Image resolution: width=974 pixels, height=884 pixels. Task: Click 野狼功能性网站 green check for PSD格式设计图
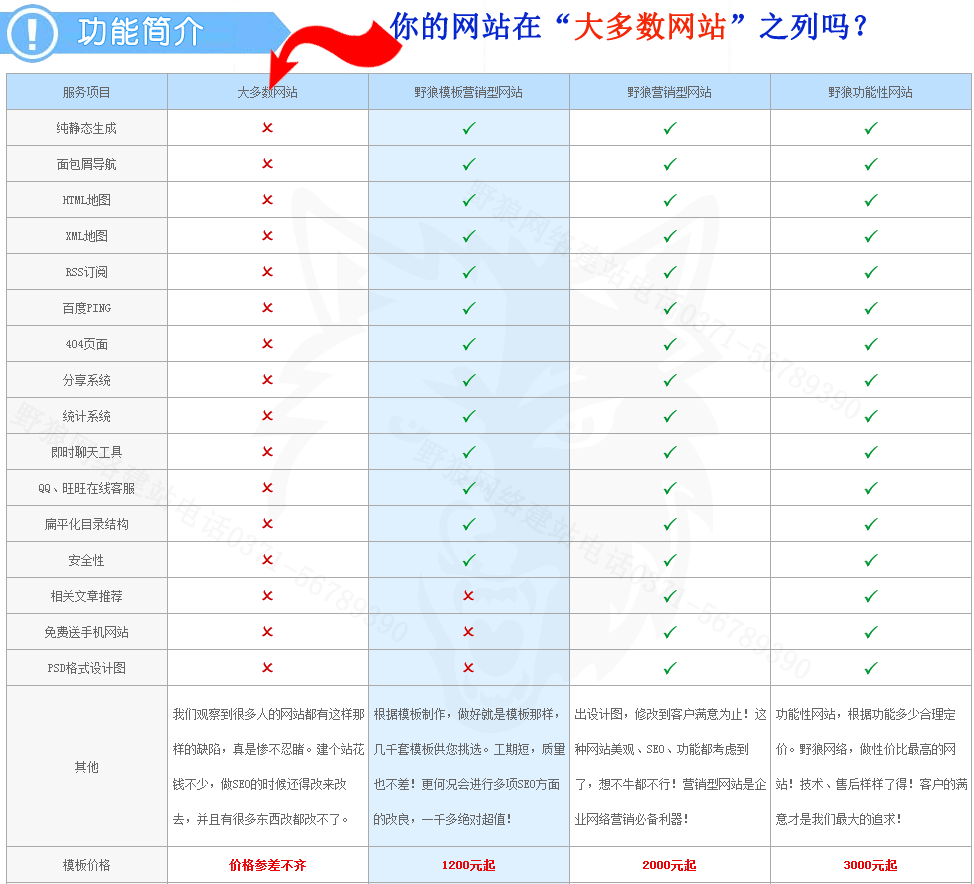pos(871,668)
